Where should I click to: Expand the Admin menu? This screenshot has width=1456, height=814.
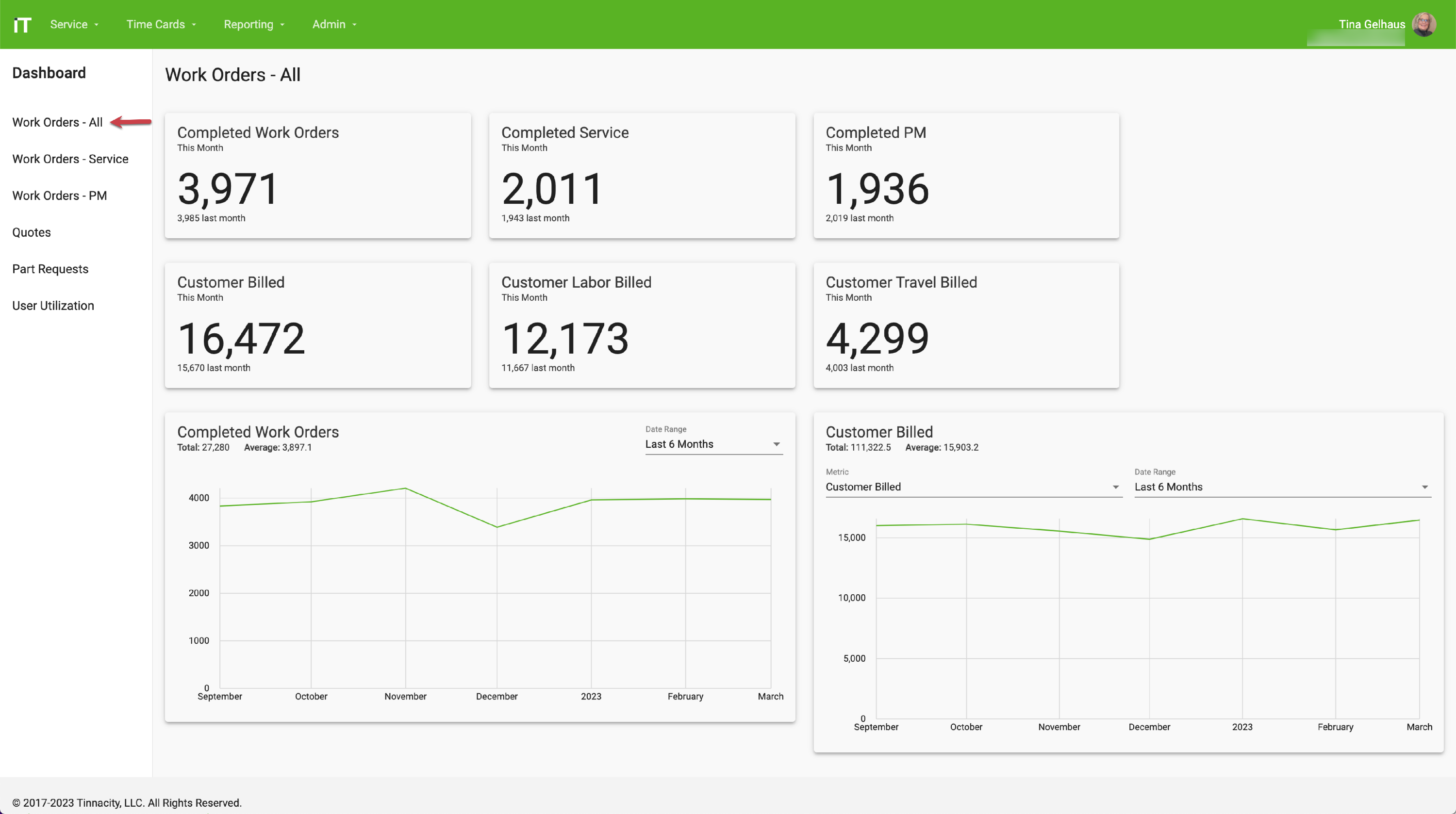tap(334, 24)
